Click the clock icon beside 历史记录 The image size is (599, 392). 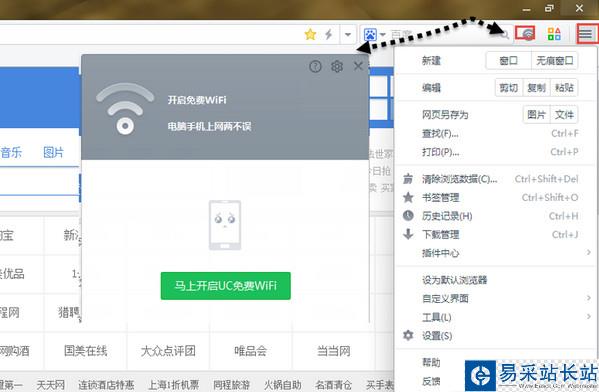click(408, 215)
